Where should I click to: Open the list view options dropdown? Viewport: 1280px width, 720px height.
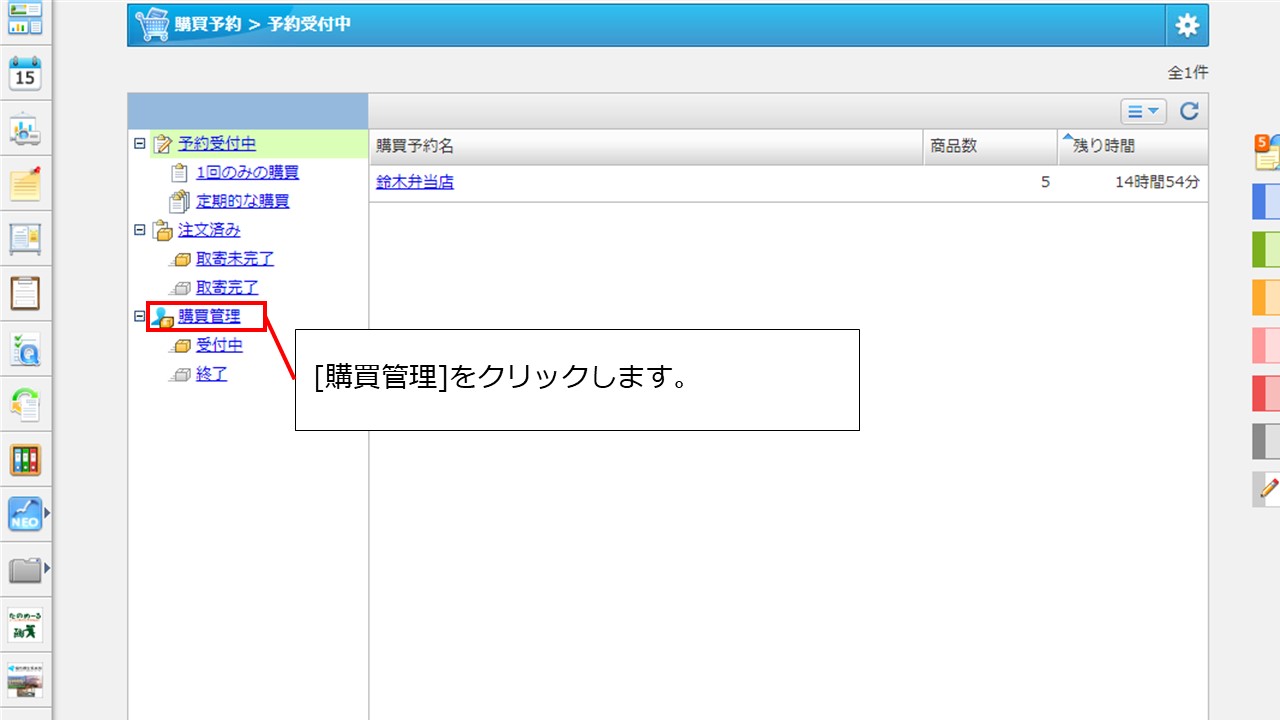pos(1143,111)
